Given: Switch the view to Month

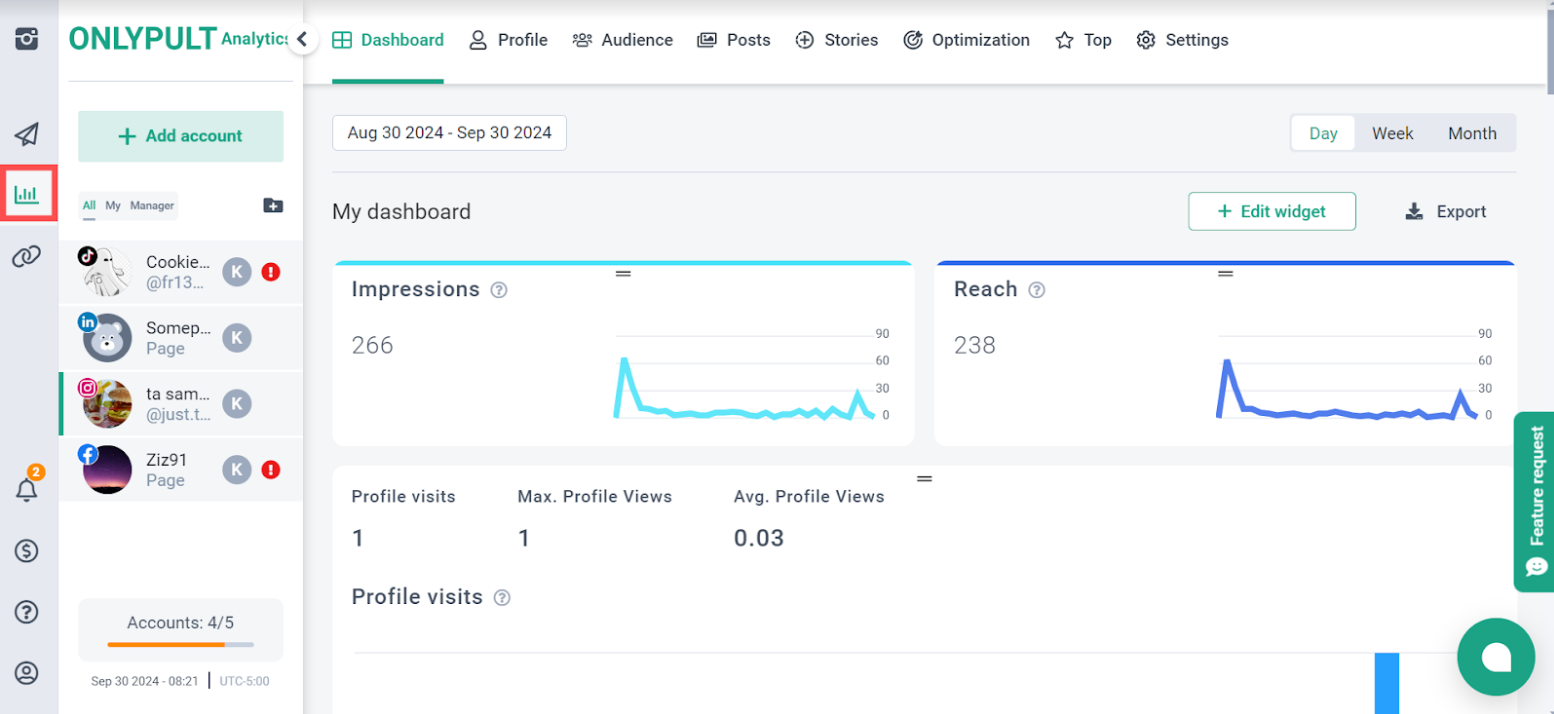Looking at the screenshot, I should pyautogui.click(x=1472, y=133).
